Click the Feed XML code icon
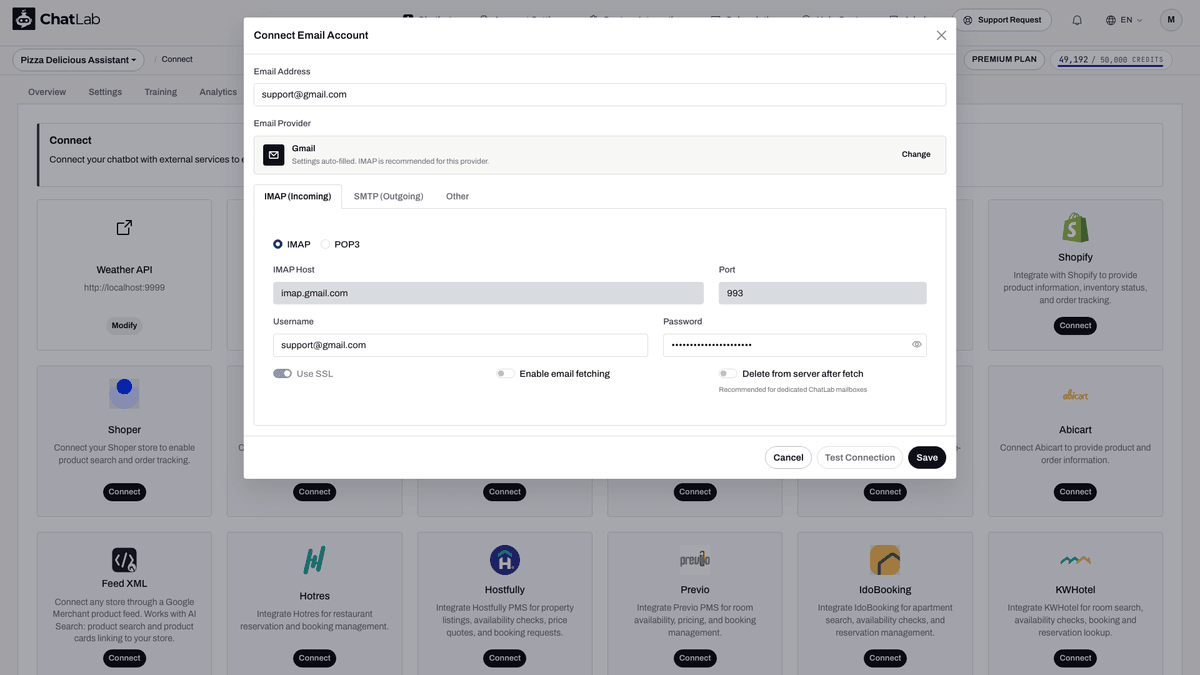This screenshot has width=1200, height=675. pos(124,560)
